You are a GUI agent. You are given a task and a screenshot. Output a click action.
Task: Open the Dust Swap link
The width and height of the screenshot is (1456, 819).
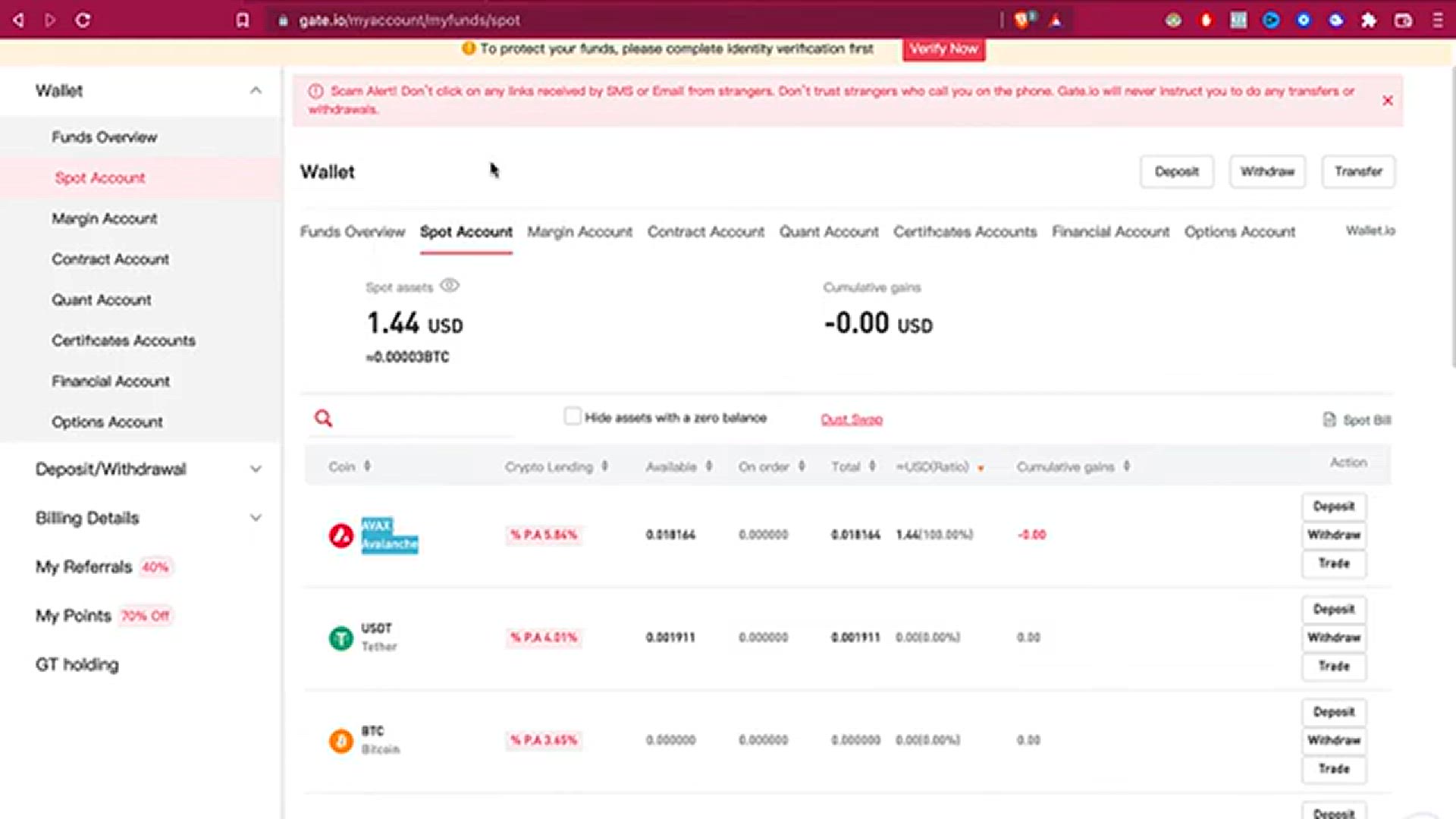[x=852, y=419]
